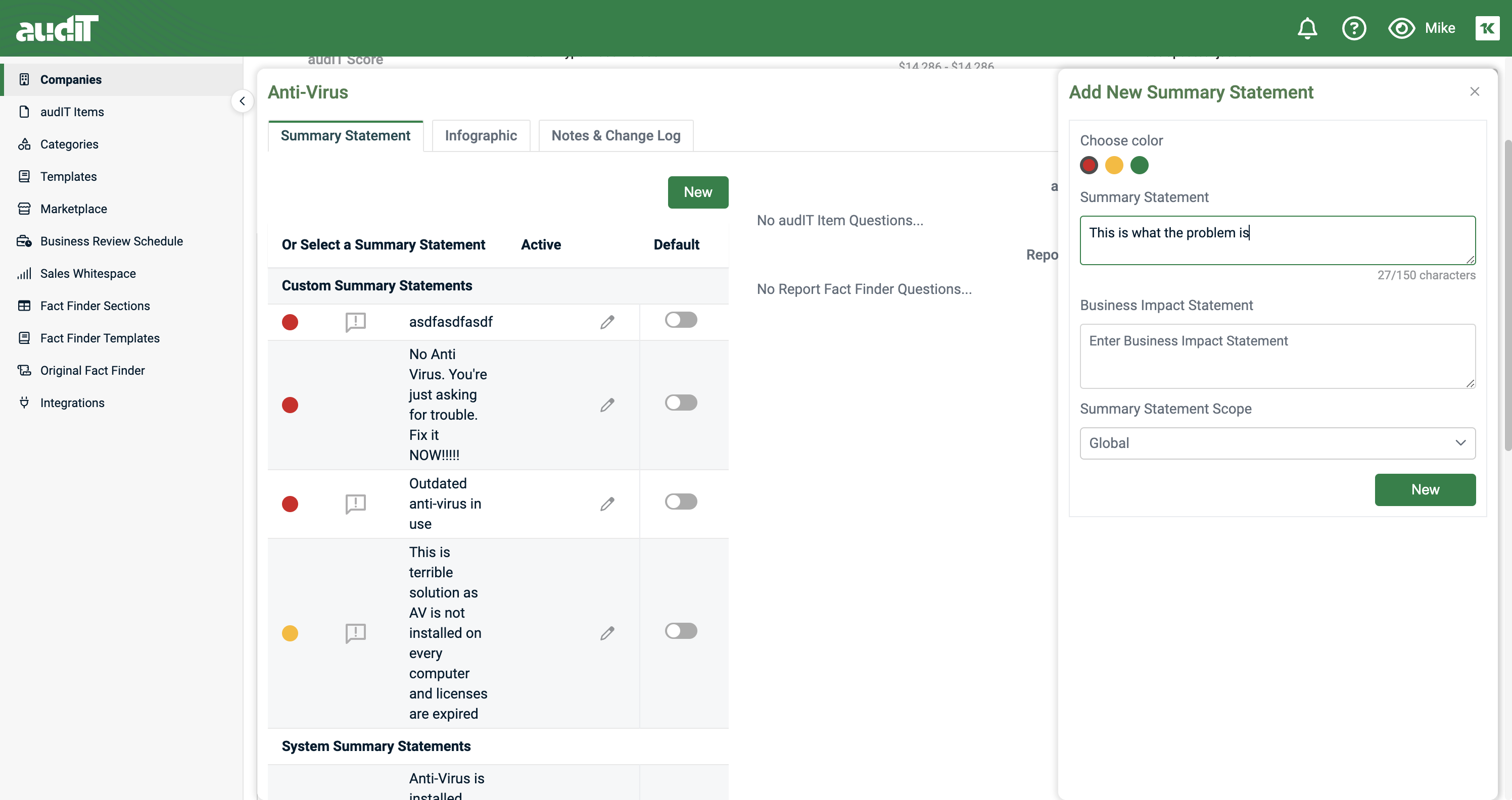Image resolution: width=1512 pixels, height=800 pixels.
Task: Open Templates in the sidebar
Action: 121,176
